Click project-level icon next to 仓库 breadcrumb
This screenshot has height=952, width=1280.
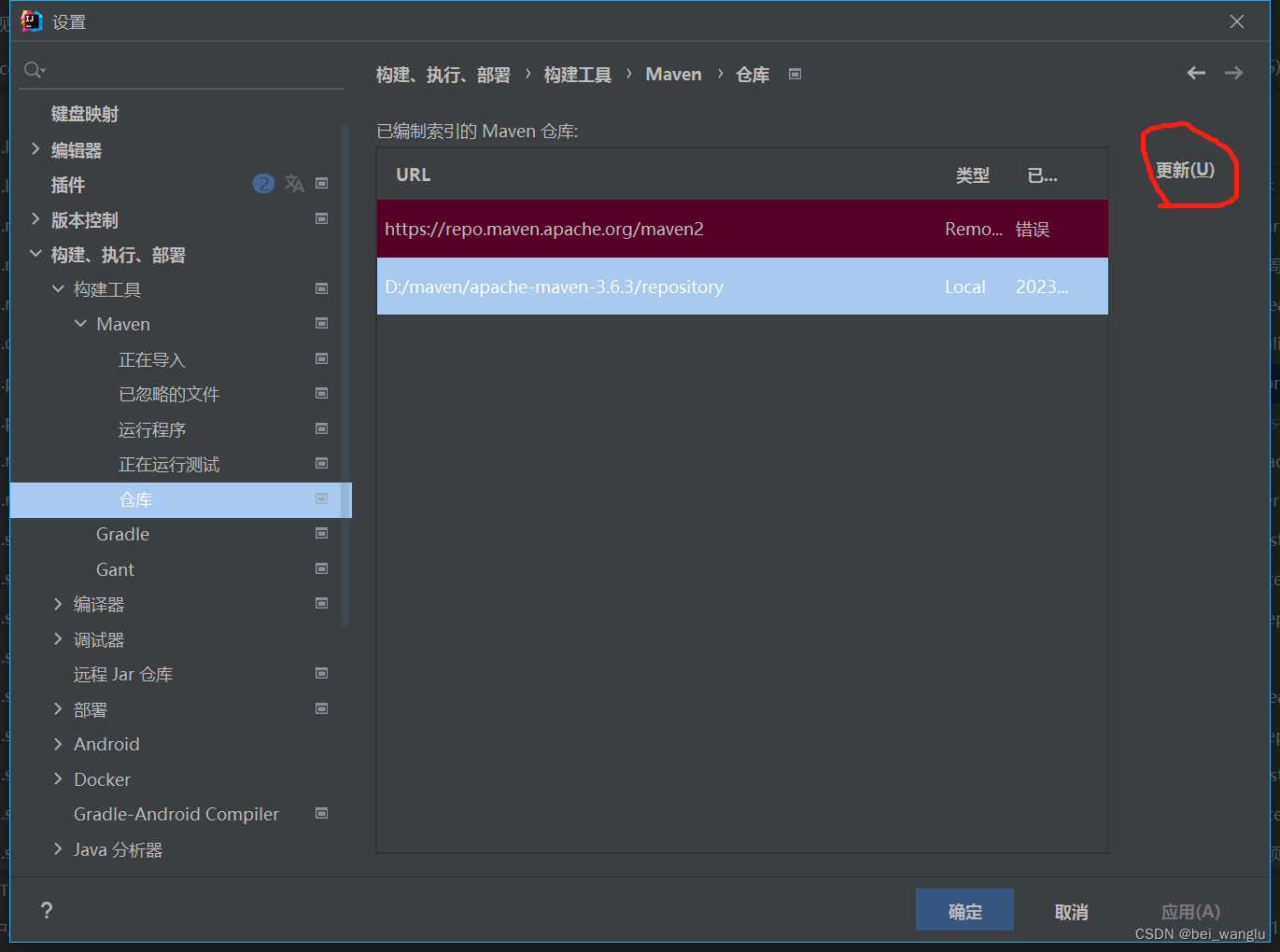pyautogui.click(x=795, y=74)
